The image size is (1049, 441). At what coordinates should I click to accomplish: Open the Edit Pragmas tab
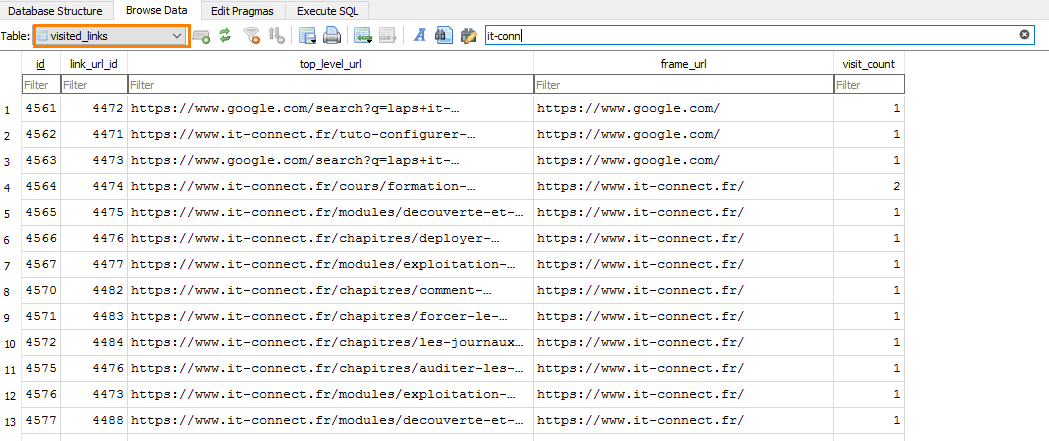[242, 11]
